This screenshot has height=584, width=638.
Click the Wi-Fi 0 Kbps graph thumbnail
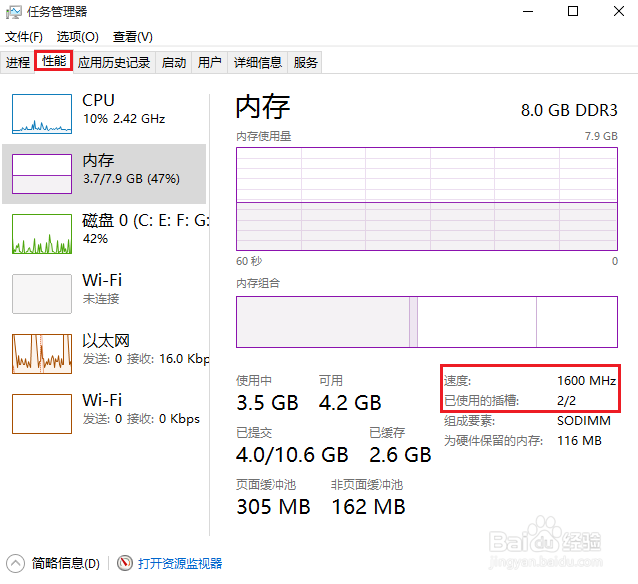(42, 414)
